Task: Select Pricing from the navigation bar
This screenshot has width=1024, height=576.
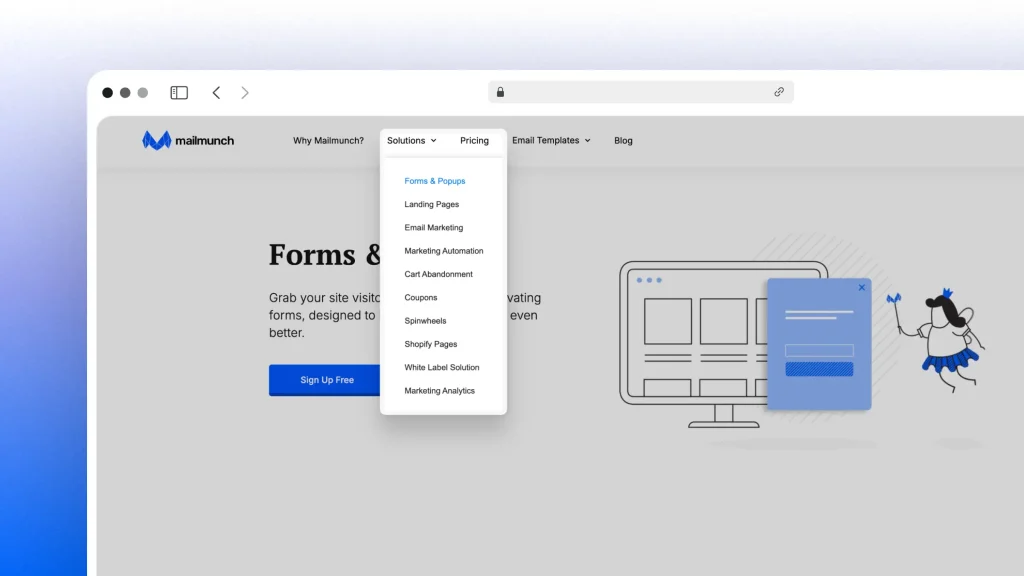Action: pos(474,140)
